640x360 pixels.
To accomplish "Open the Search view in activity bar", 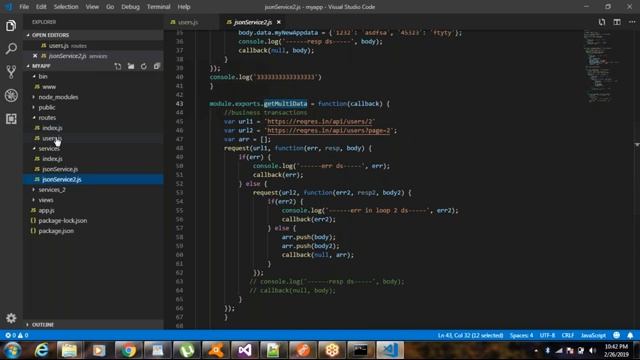I will [x=11, y=49].
